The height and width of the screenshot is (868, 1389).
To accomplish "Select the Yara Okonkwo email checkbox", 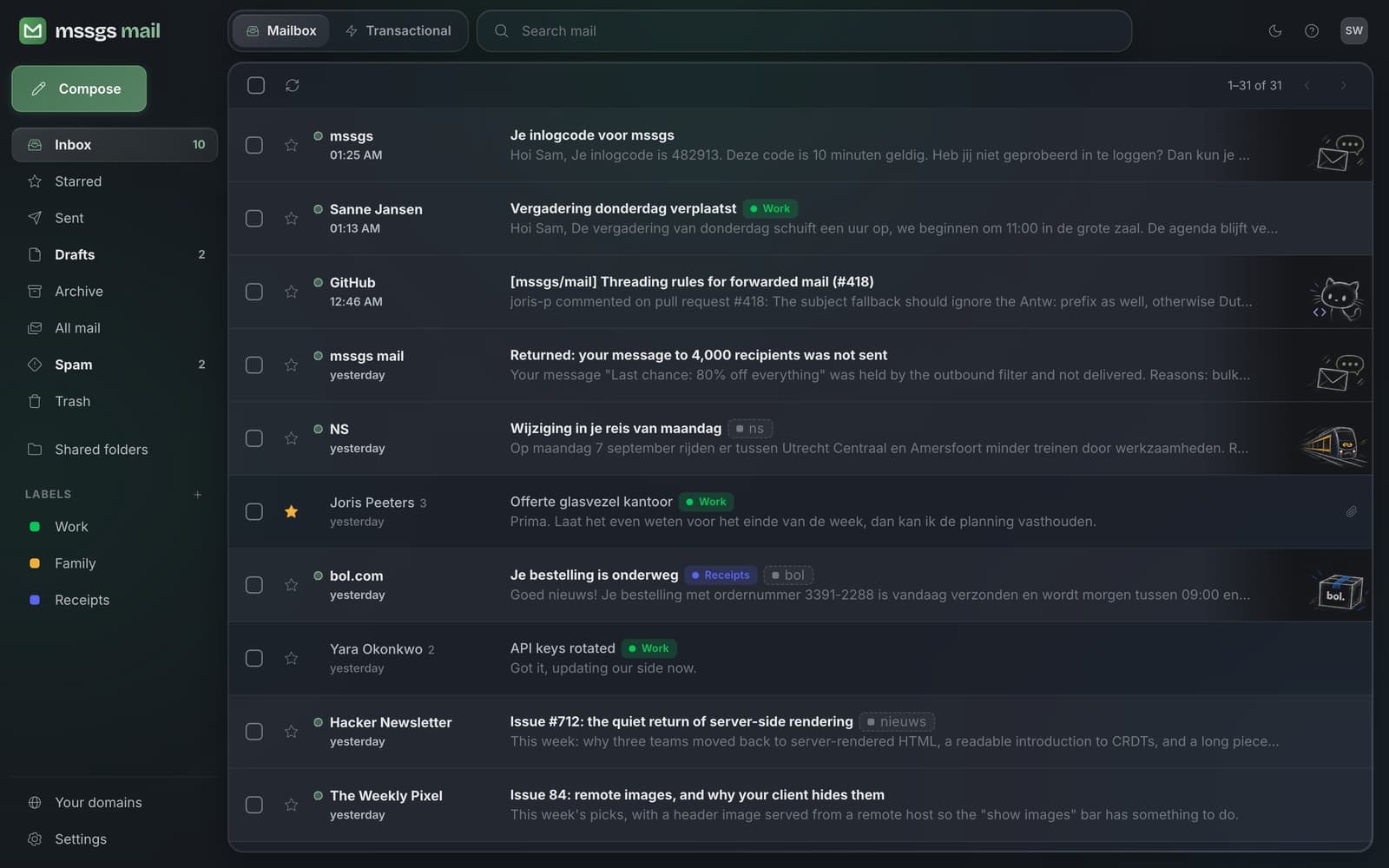I will (x=254, y=658).
